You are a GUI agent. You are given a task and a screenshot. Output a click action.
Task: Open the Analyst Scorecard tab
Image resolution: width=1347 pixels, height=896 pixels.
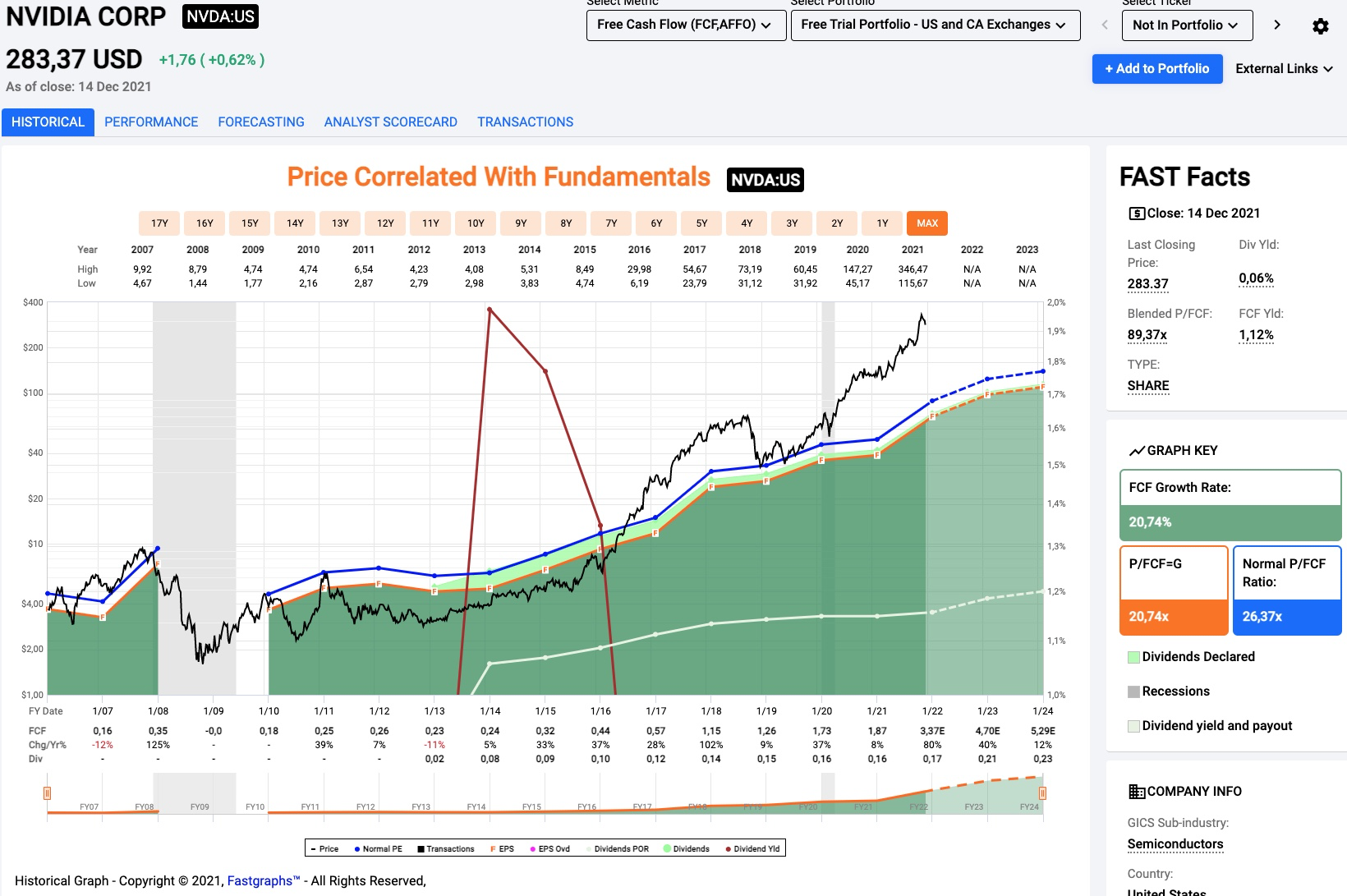point(390,122)
